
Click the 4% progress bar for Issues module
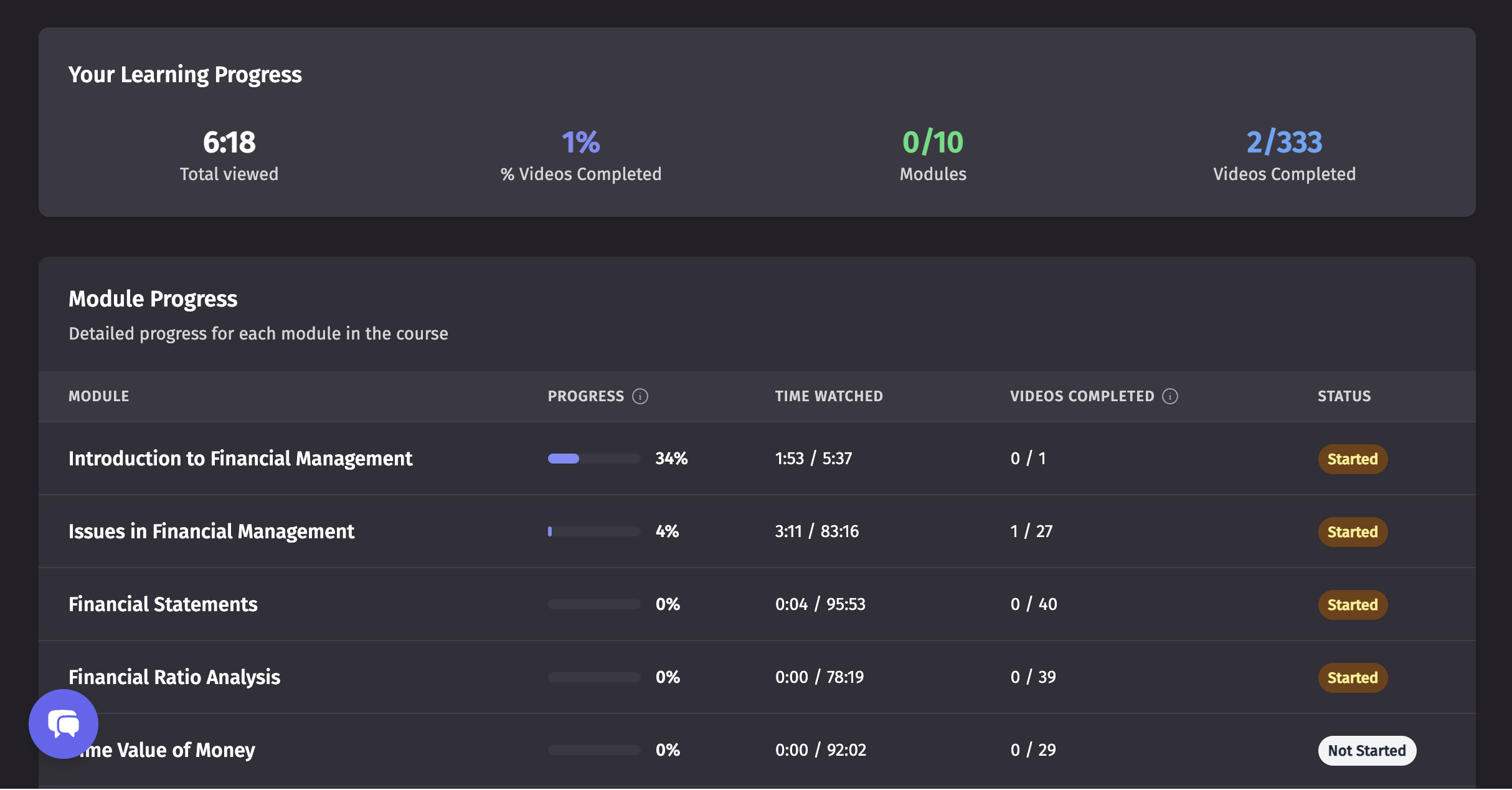tap(594, 531)
